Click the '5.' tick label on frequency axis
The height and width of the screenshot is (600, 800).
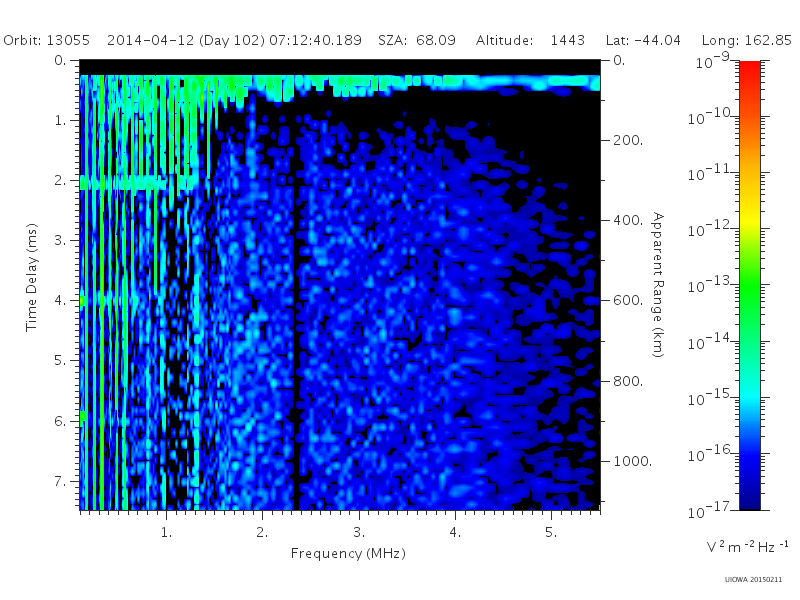point(551,532)
